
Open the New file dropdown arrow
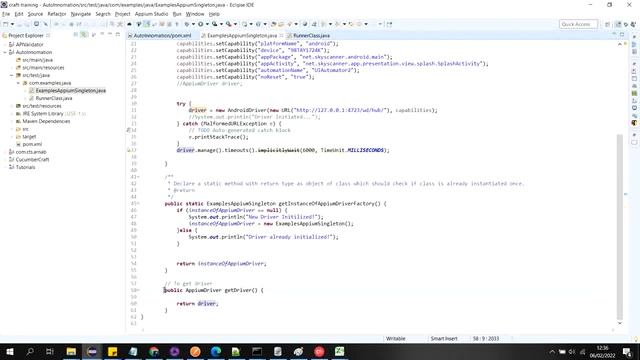pos(12,24)
